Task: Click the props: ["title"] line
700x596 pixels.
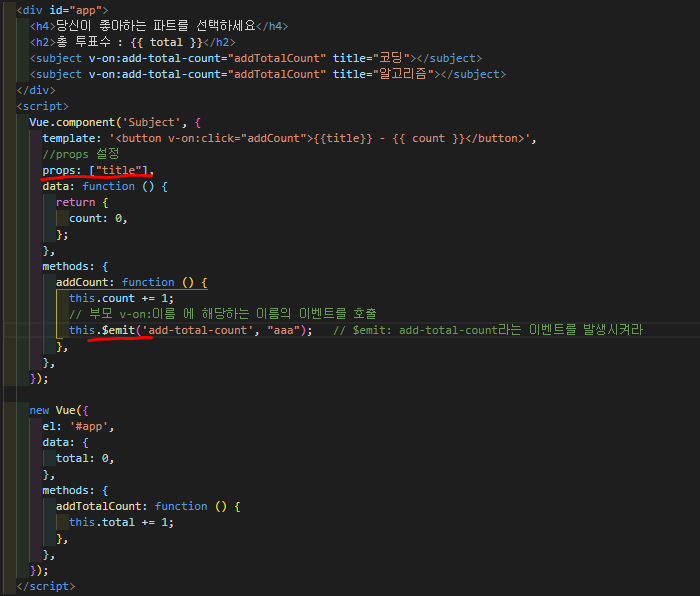Action: tap(98, 170)
